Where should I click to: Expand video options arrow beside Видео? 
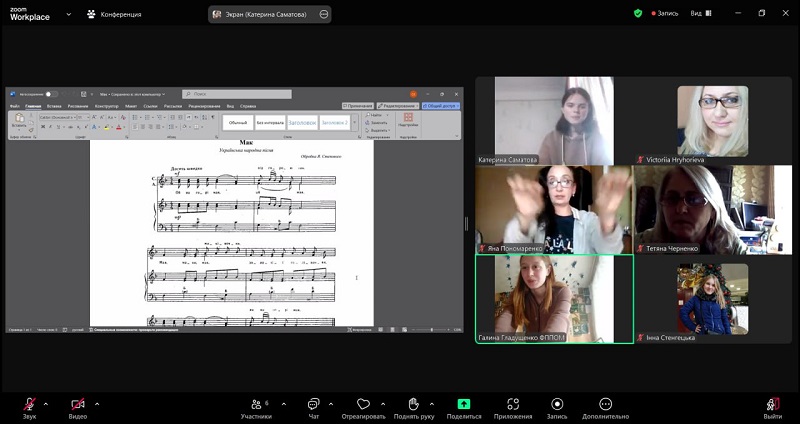click(x=97, y=404)
